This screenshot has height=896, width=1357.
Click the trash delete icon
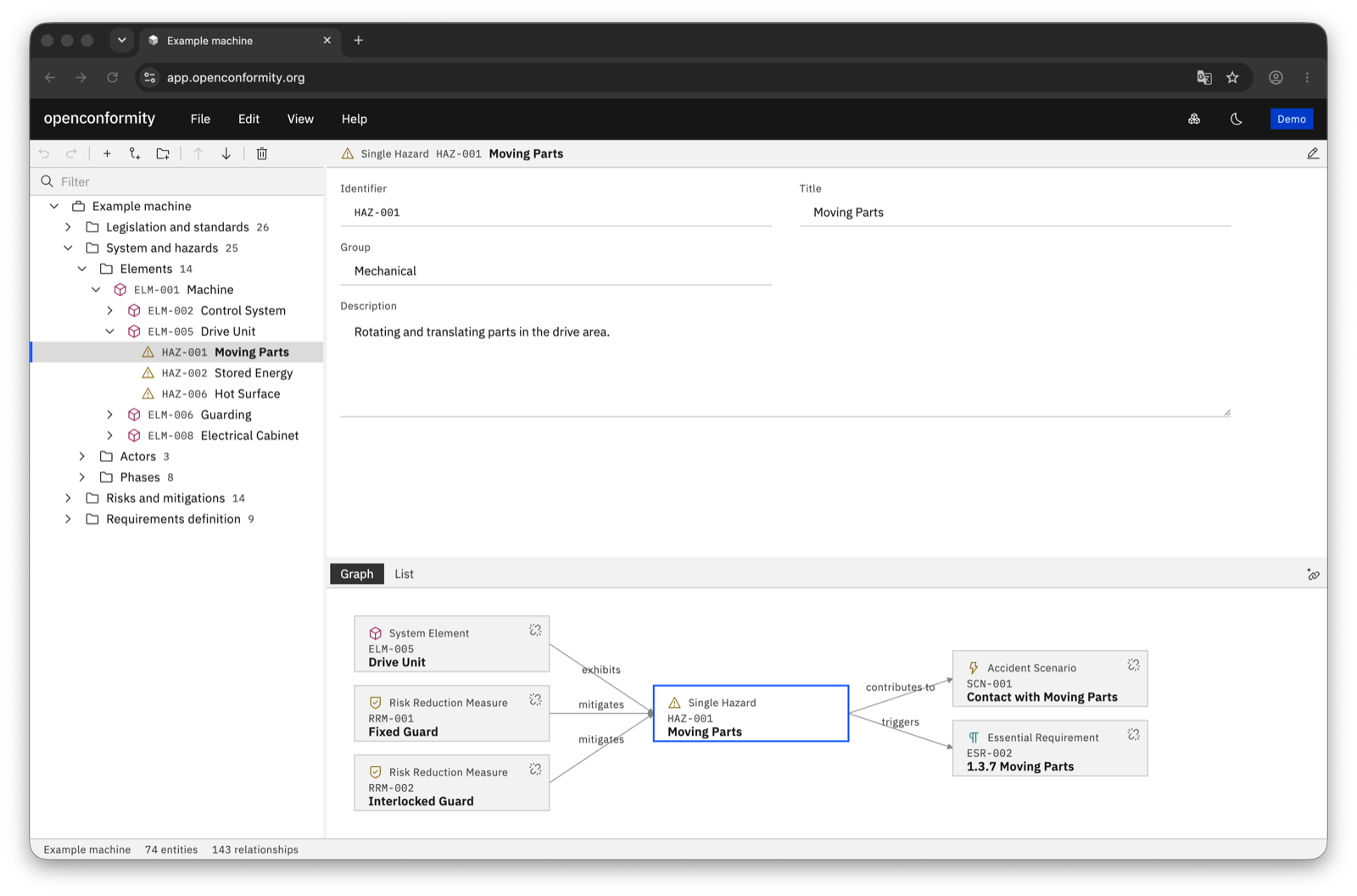(x=262, y=153)
